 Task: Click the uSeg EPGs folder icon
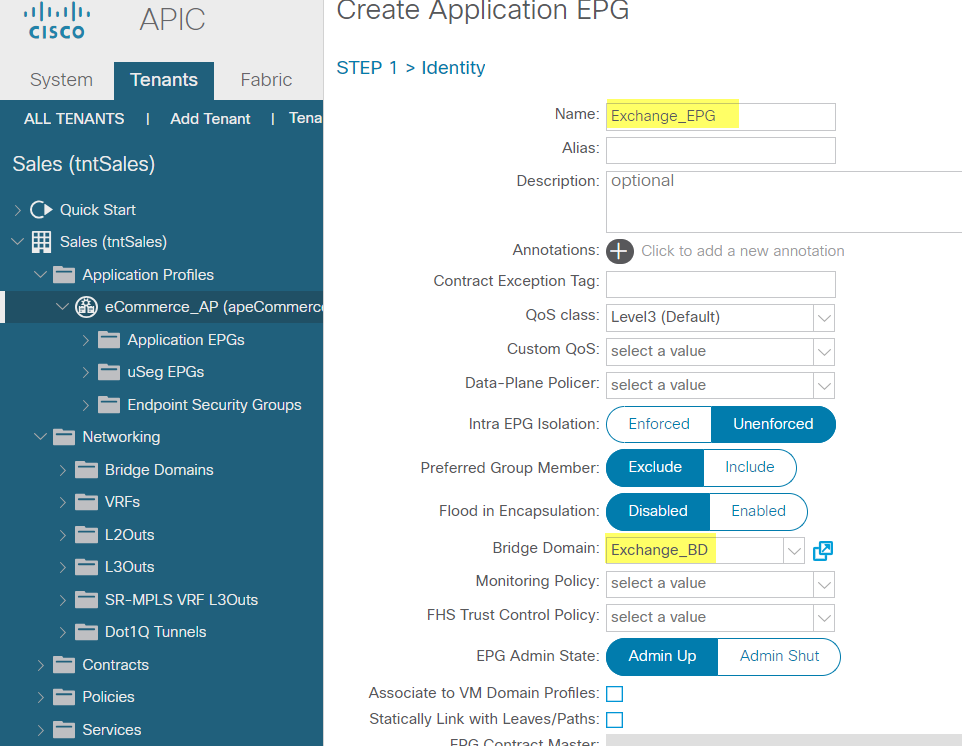click(x=109, y=372)
